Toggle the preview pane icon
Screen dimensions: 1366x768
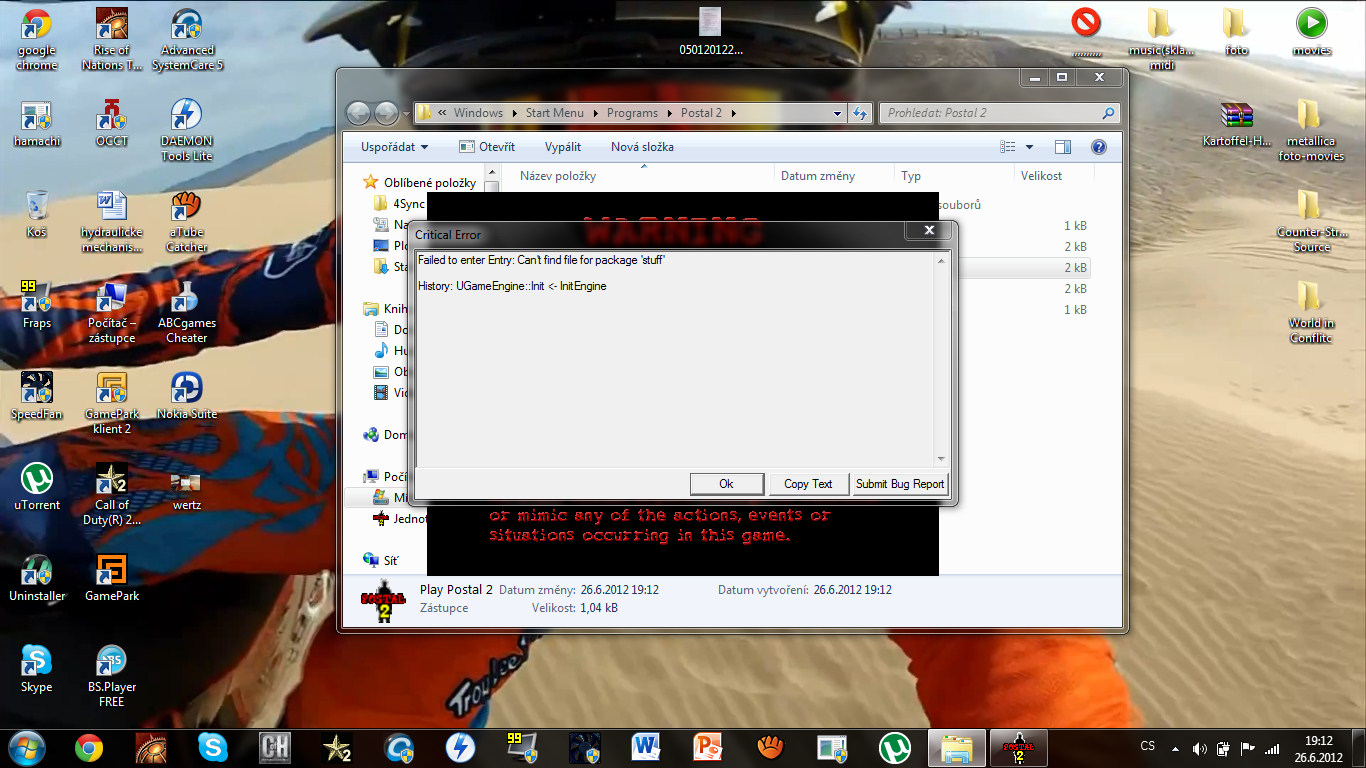[x=1063, y=147]
